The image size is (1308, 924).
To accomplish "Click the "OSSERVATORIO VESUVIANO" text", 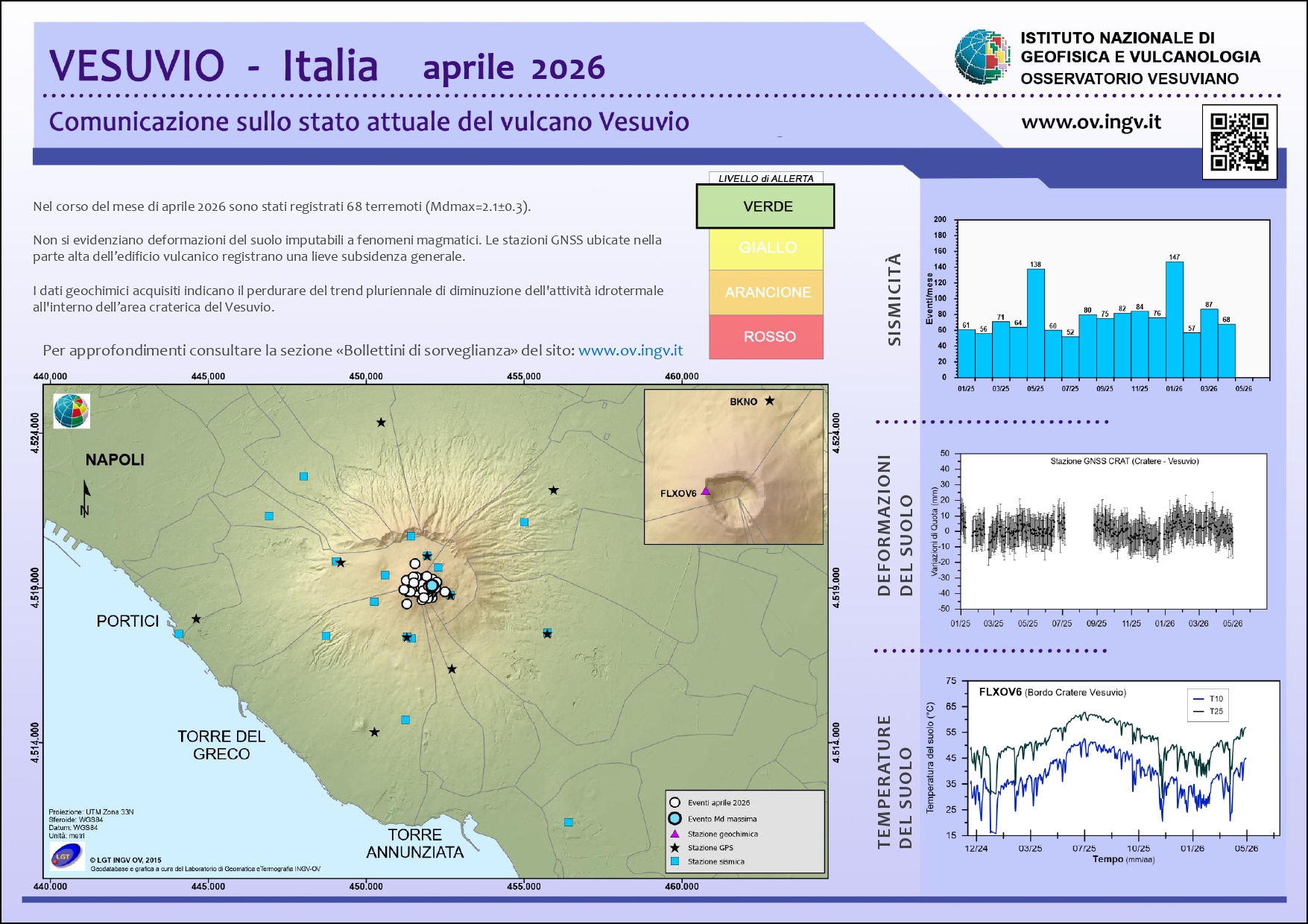I will click(x=1129, y=78).
